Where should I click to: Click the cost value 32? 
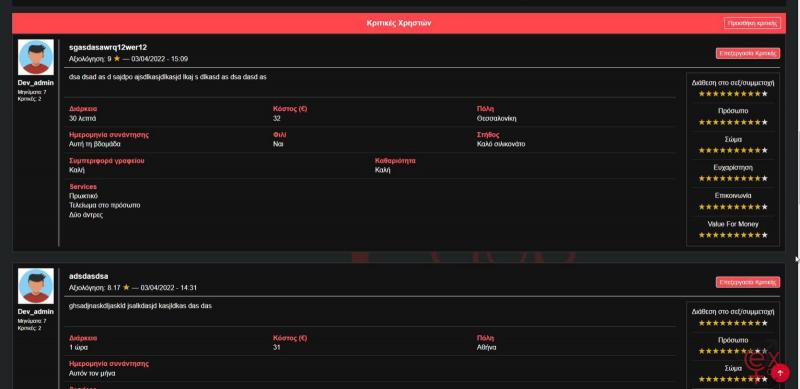tap(277, 118)
